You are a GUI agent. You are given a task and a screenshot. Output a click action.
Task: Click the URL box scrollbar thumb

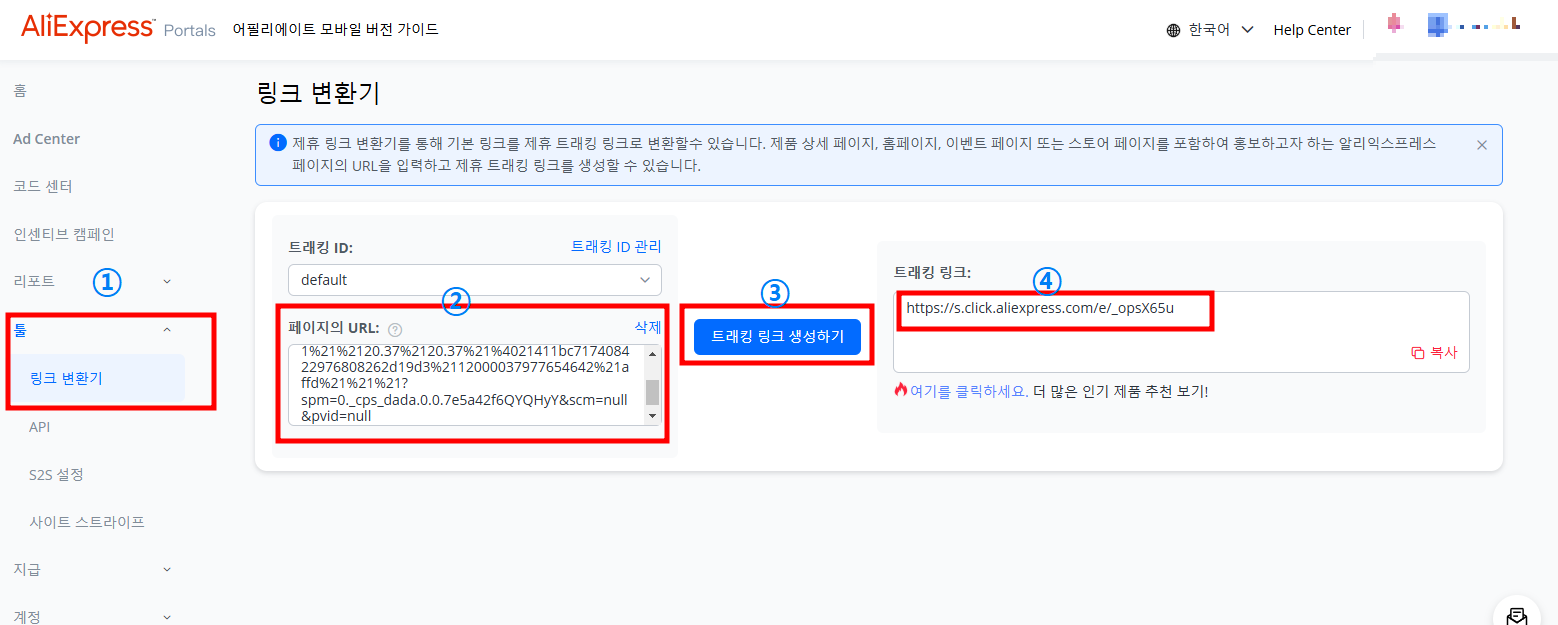tap(653, 392)
